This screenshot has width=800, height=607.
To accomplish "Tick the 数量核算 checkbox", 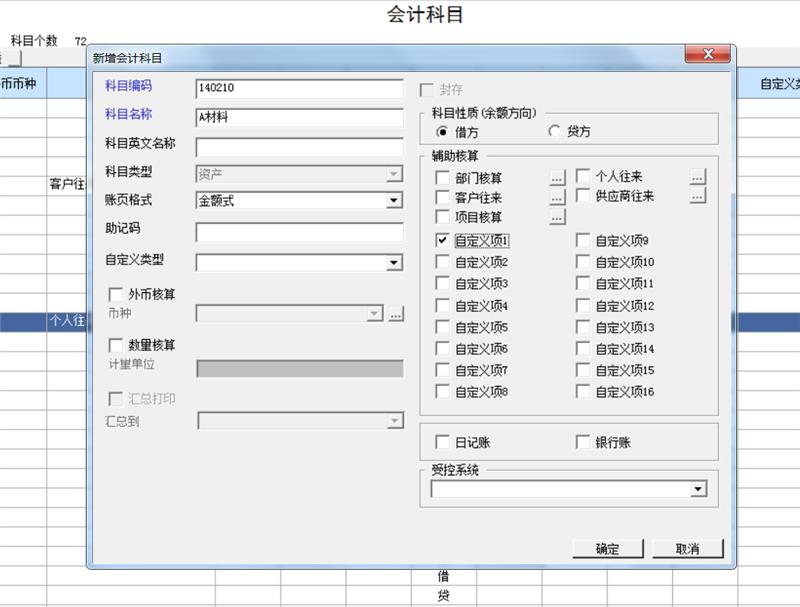I will click(116, 345).
